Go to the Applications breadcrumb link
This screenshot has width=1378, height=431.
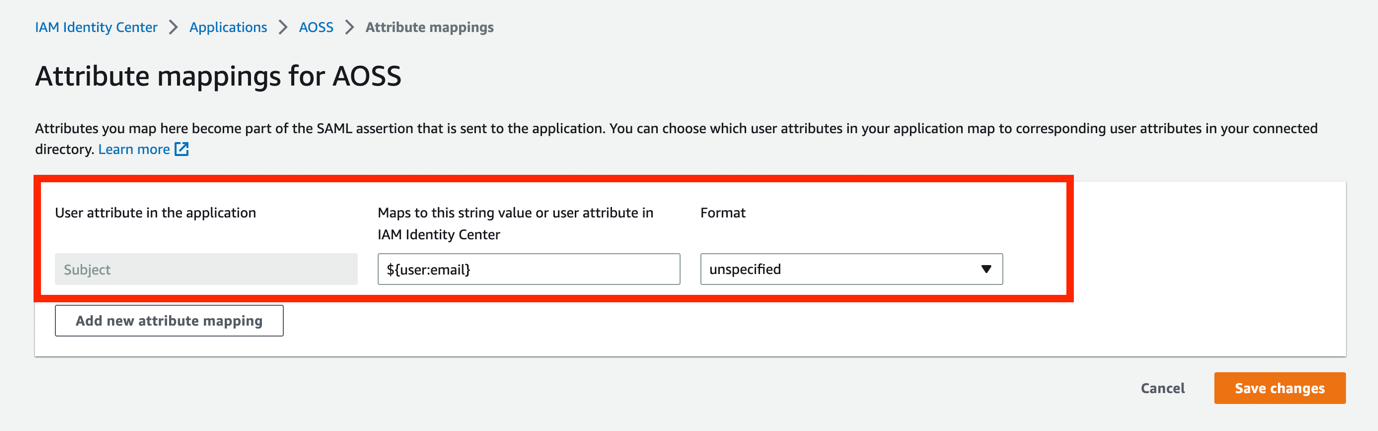point(228,28)
